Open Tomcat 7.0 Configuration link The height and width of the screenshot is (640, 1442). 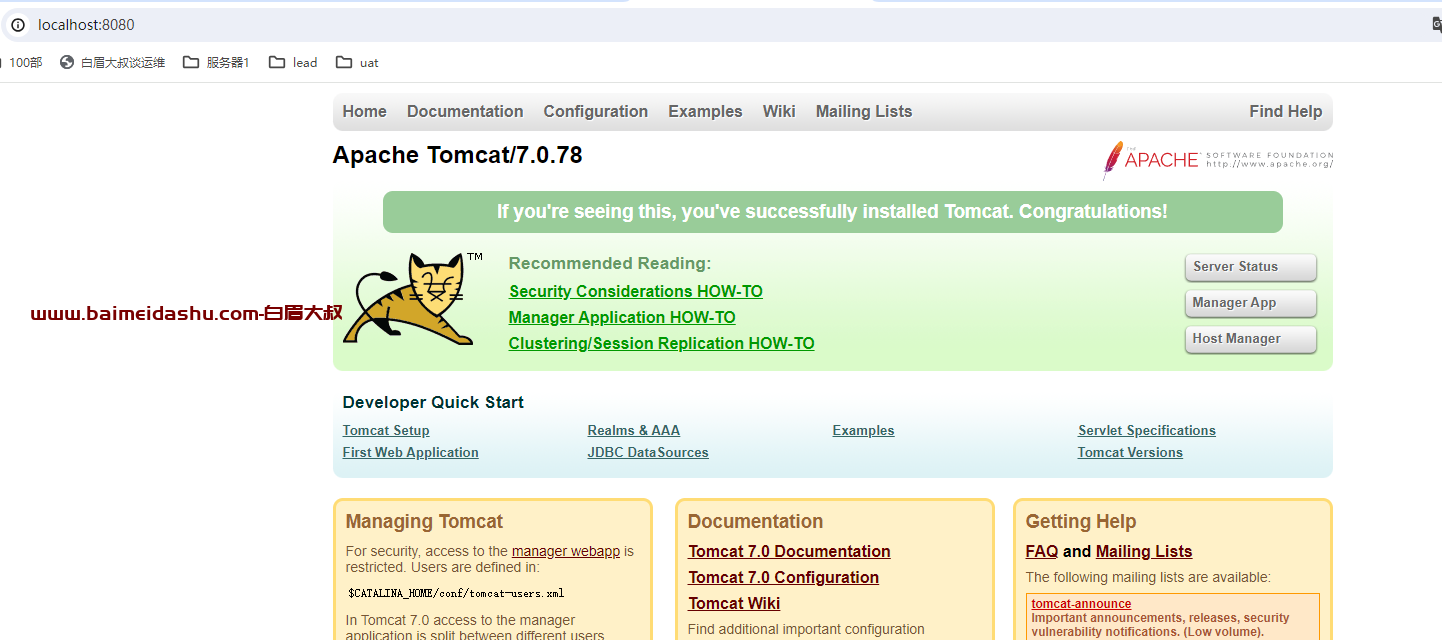click(783, 577)
